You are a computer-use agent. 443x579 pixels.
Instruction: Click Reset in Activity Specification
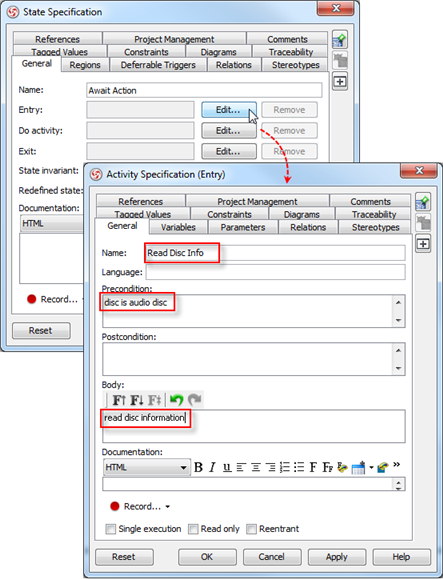(124, 557)
